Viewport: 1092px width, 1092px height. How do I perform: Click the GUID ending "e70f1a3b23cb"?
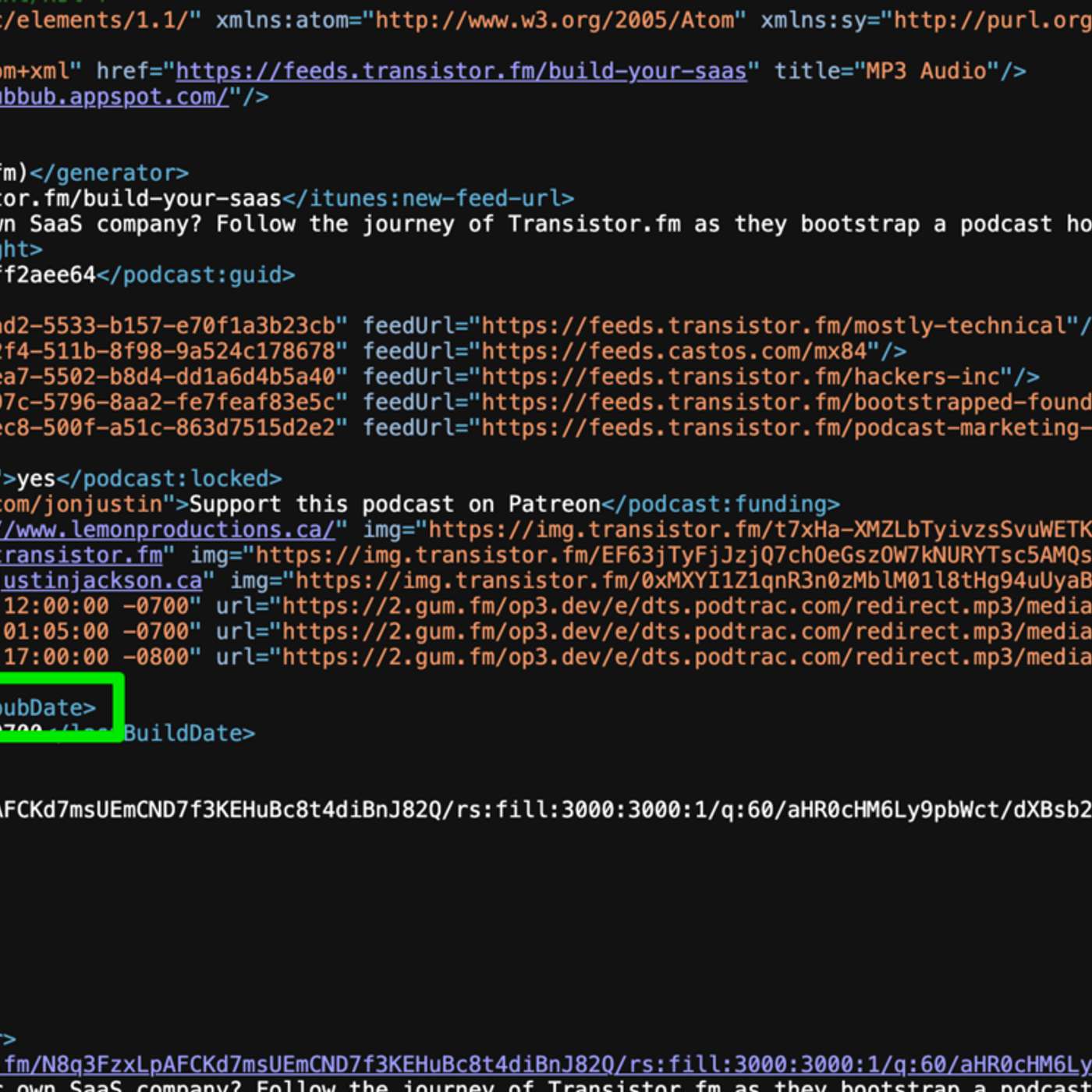point(168,325)
